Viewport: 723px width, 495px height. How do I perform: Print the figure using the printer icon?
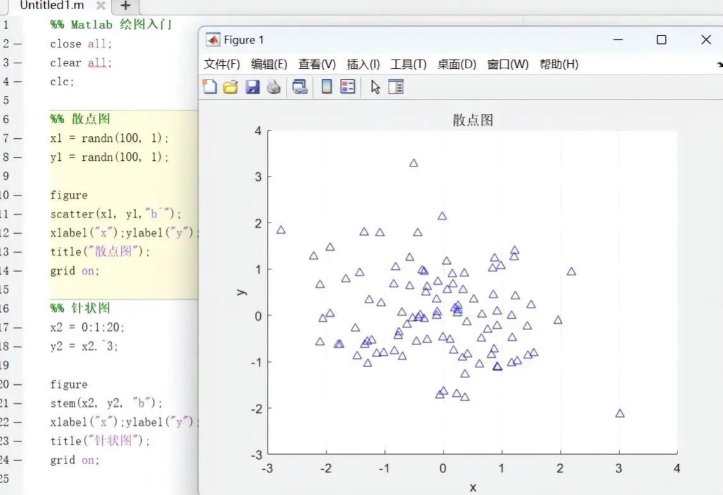coord(273,87)
